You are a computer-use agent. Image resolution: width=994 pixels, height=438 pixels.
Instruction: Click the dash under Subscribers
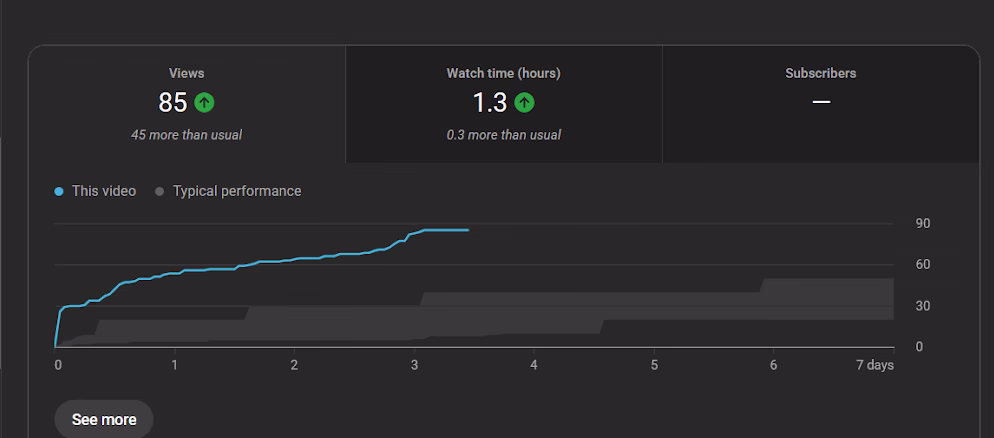point(820,102)
